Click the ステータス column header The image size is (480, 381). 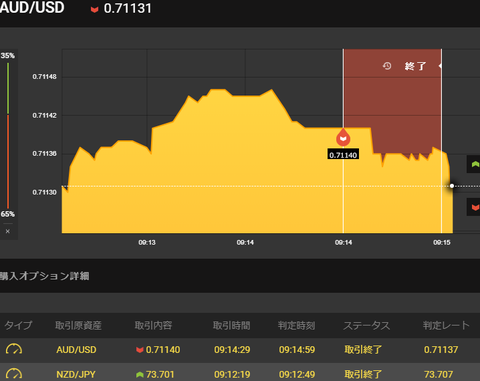click(x=367, y=325)
